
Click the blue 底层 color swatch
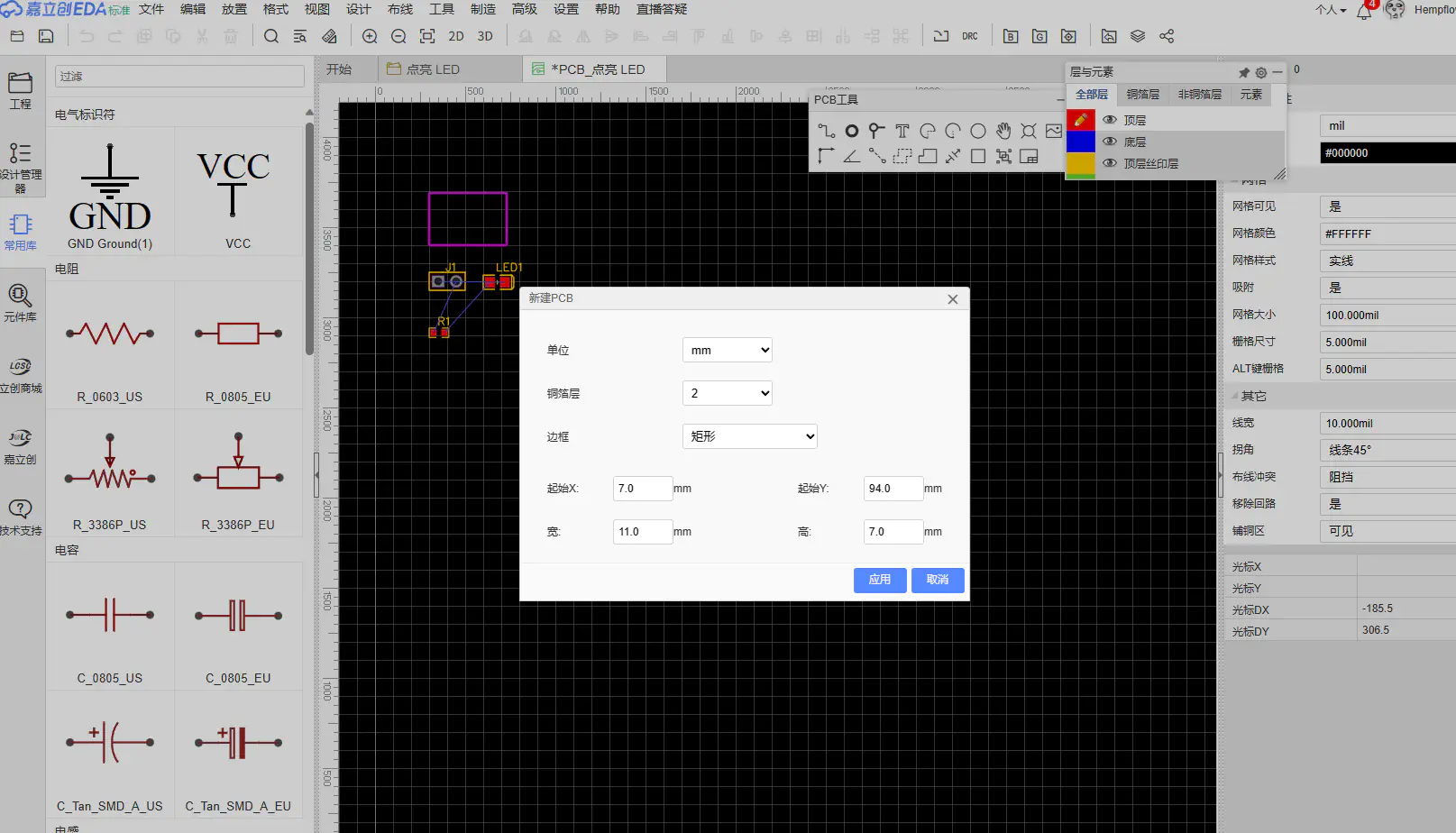coord(1080,142)
